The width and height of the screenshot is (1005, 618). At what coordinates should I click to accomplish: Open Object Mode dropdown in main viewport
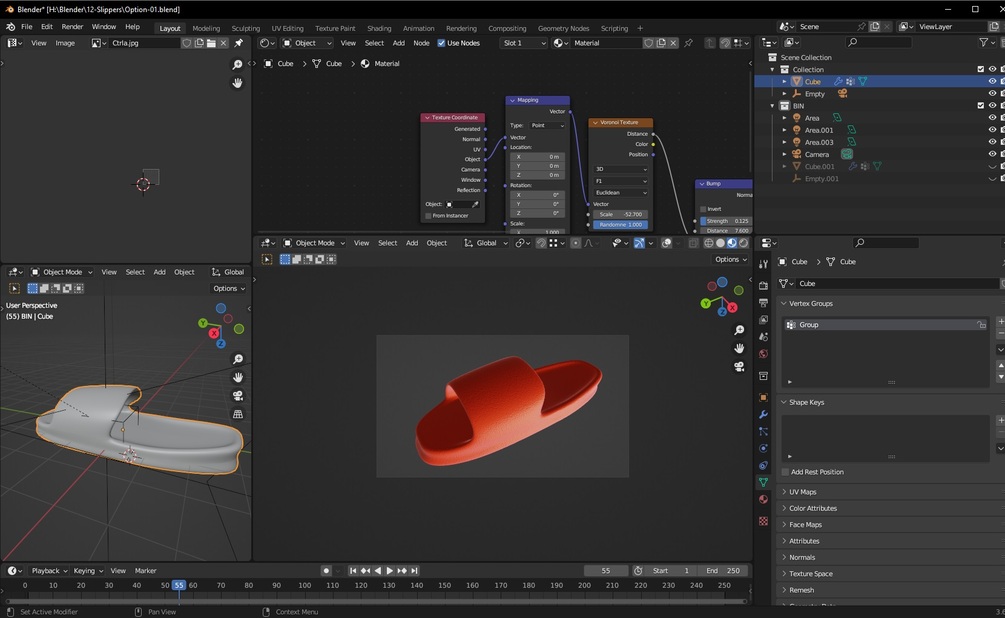pos(314,243)
